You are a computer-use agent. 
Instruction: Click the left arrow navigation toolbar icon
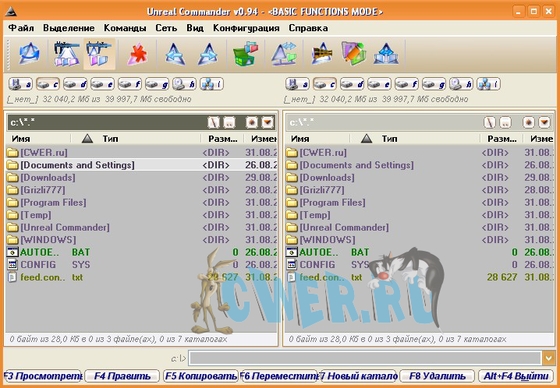coord(175,54)
